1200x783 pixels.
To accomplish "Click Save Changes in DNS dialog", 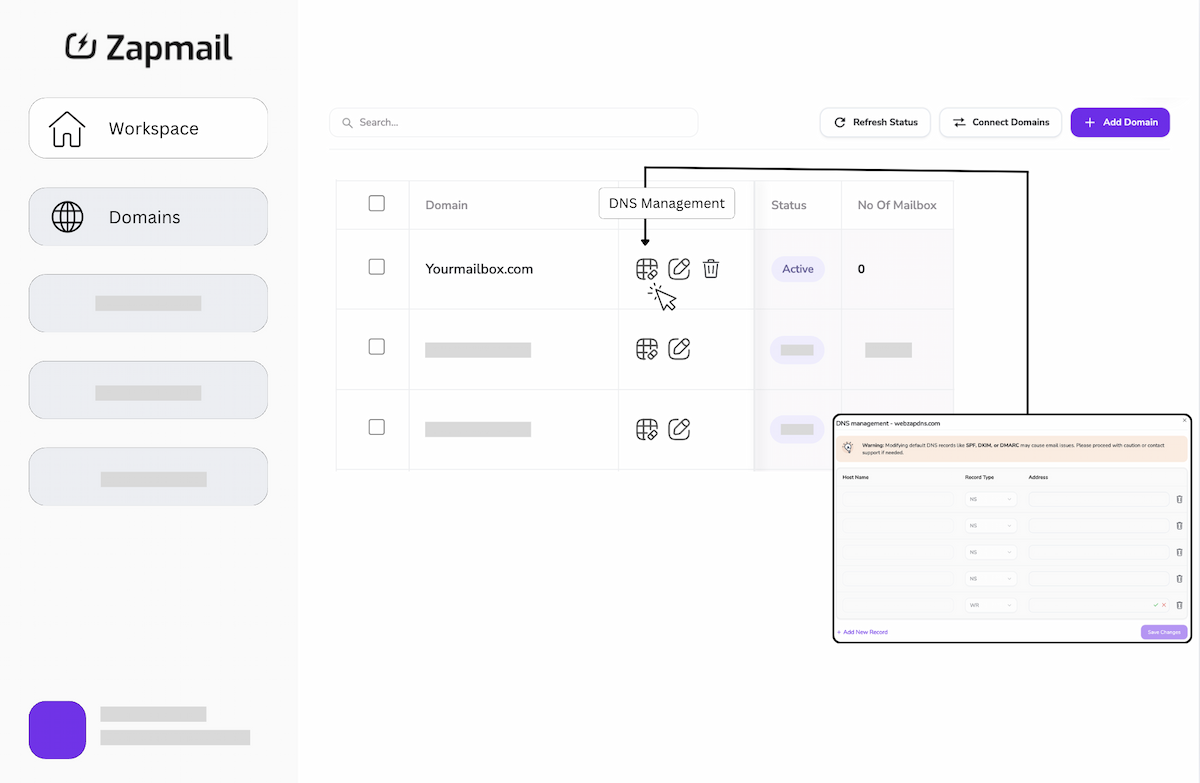I will coord(1164,632).
